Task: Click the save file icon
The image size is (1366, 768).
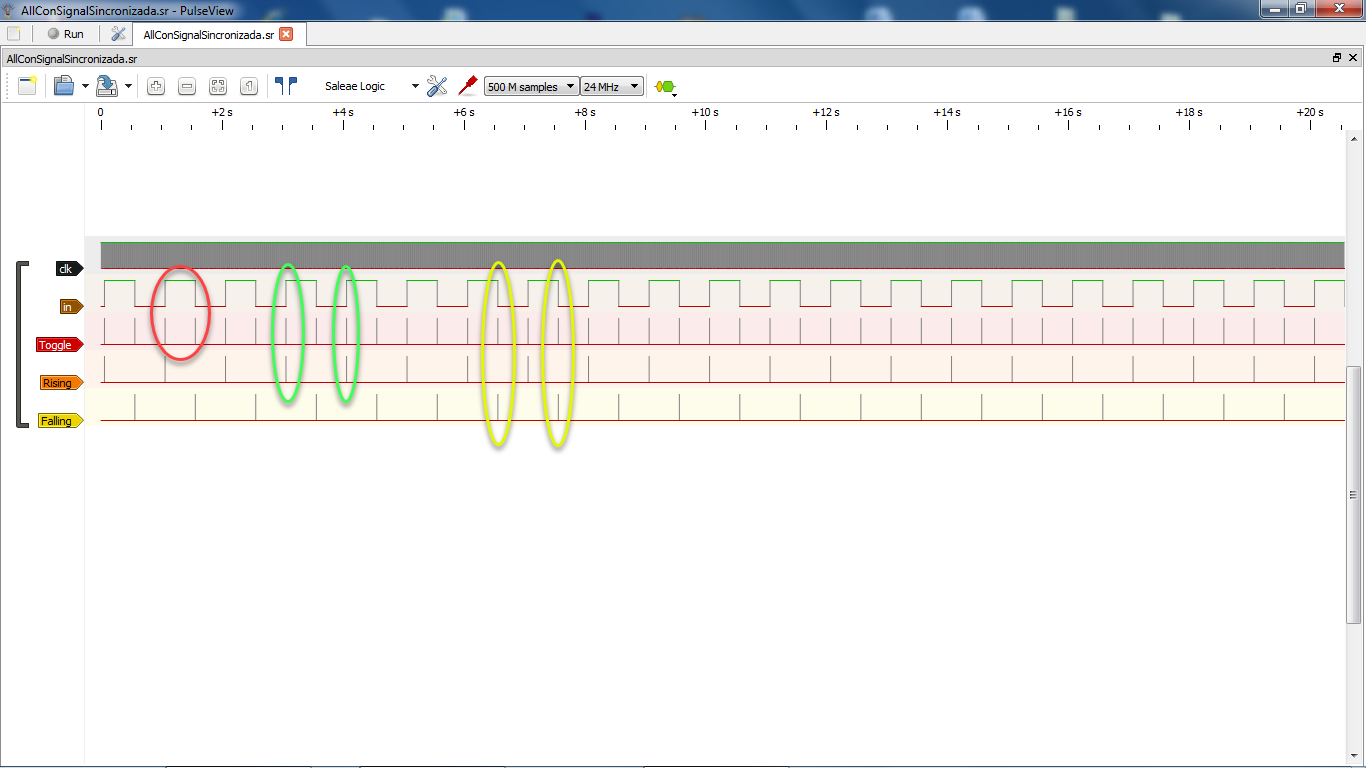Action: tap(107, 86)
